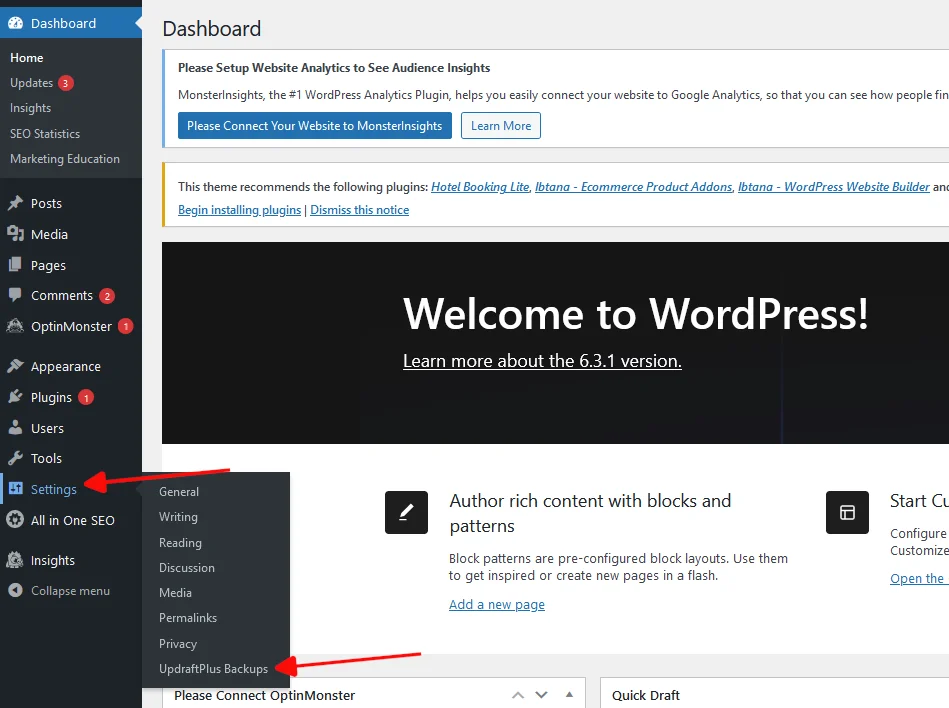Open Privacy settings submenu item

click(177, 644)
